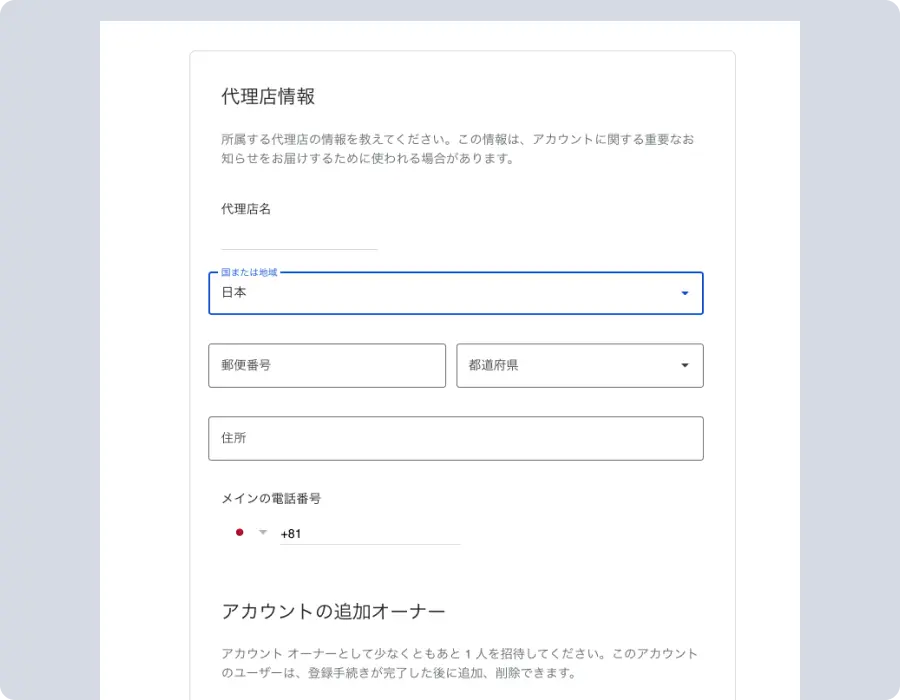
Task: Click the アカウントの追加オーナー heading
Action: tap(333, 611)
